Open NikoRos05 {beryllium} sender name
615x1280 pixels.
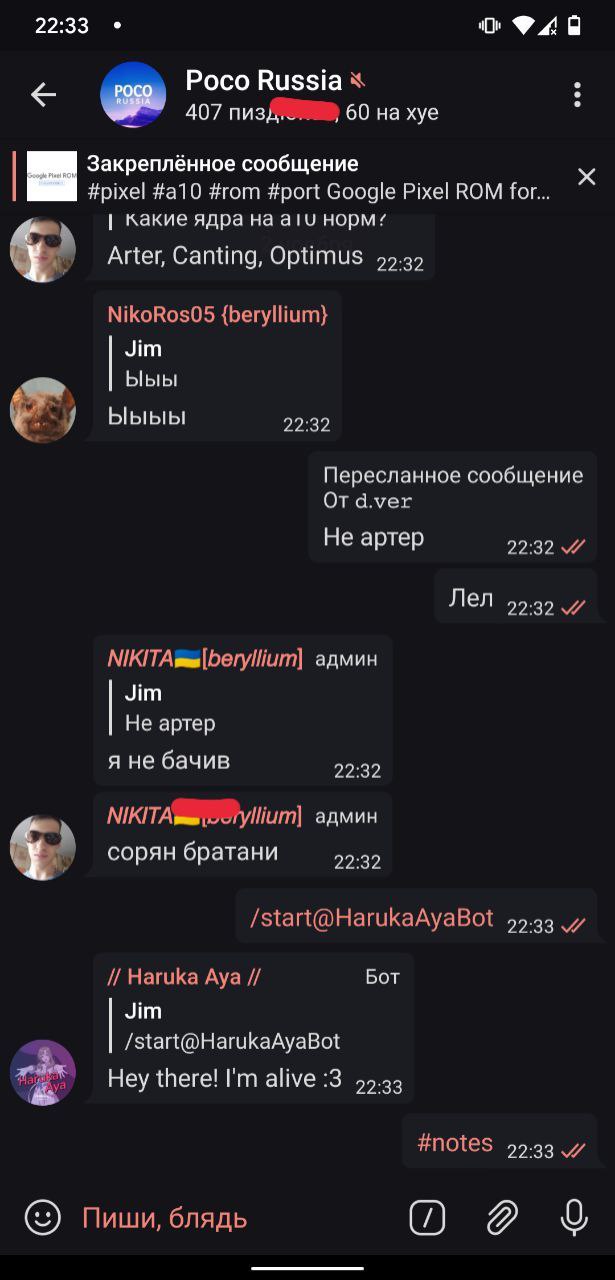click(218, 314)
